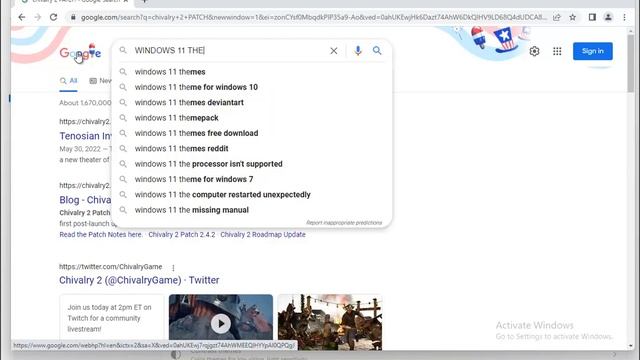Open the Google apps grid
Image resolution: width=640 pixels, height=360 pixels.
pyautogui.click(x=557, y=51)
